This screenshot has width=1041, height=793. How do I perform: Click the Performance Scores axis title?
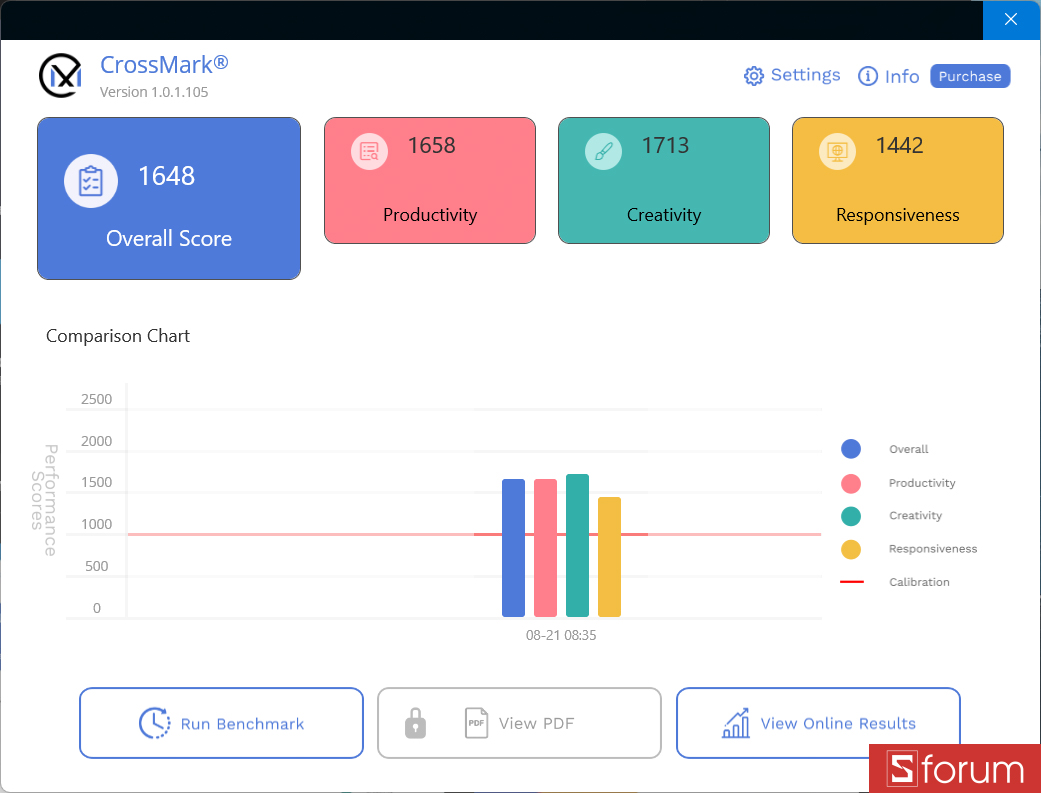point(44,500)
